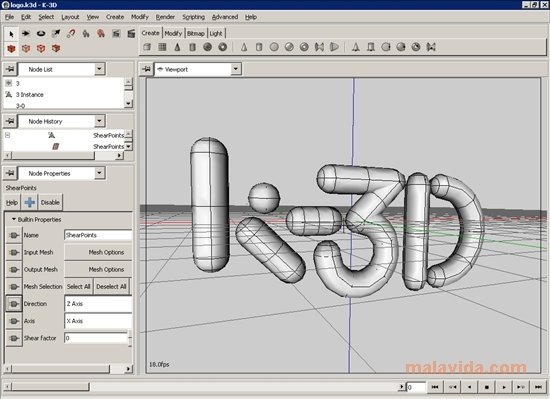The image size is (550, 399).
Task: Select the "3 Instance" node row
Action: (x=64, y=95)
